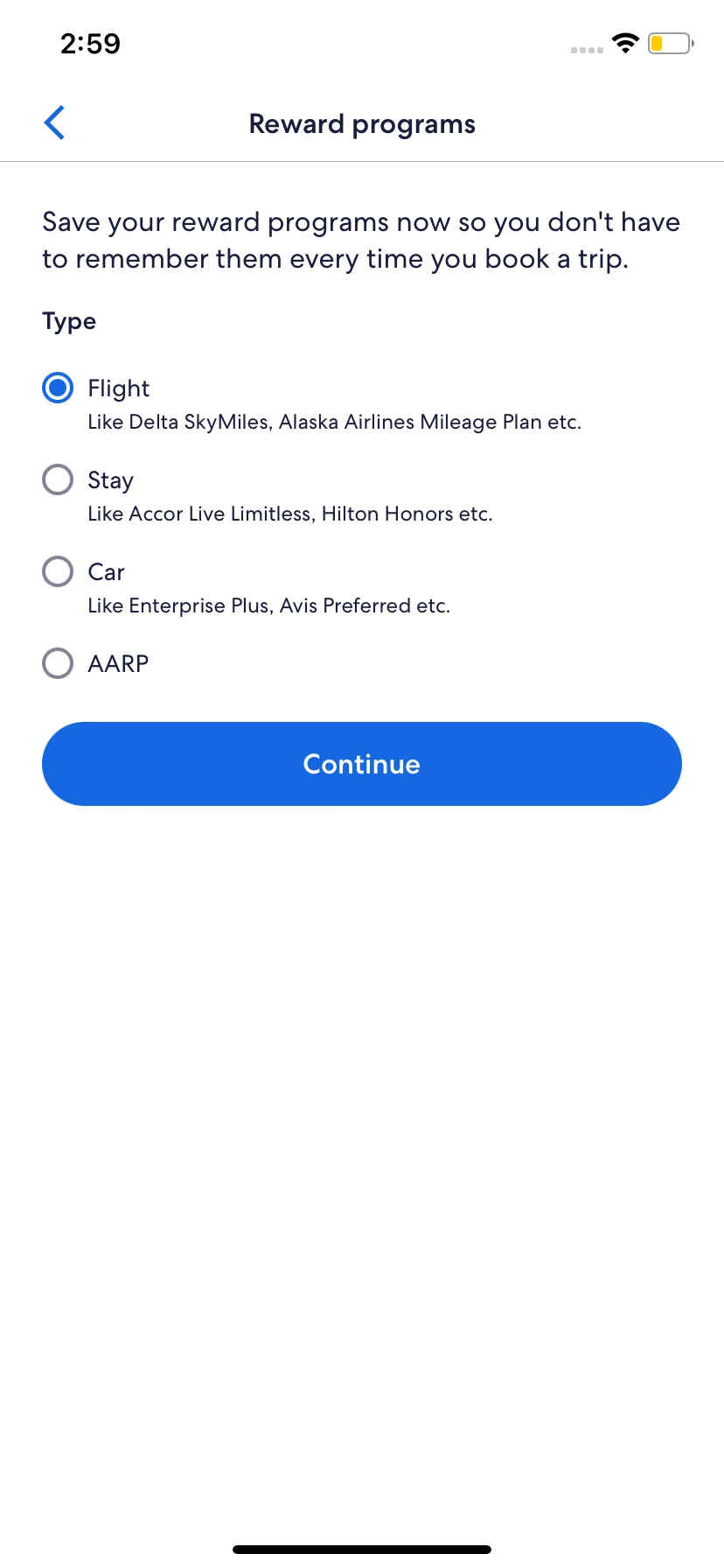Tap the Enterprise Plus description text
This screenshot has width=724, height=1568.
click(269, 605)
